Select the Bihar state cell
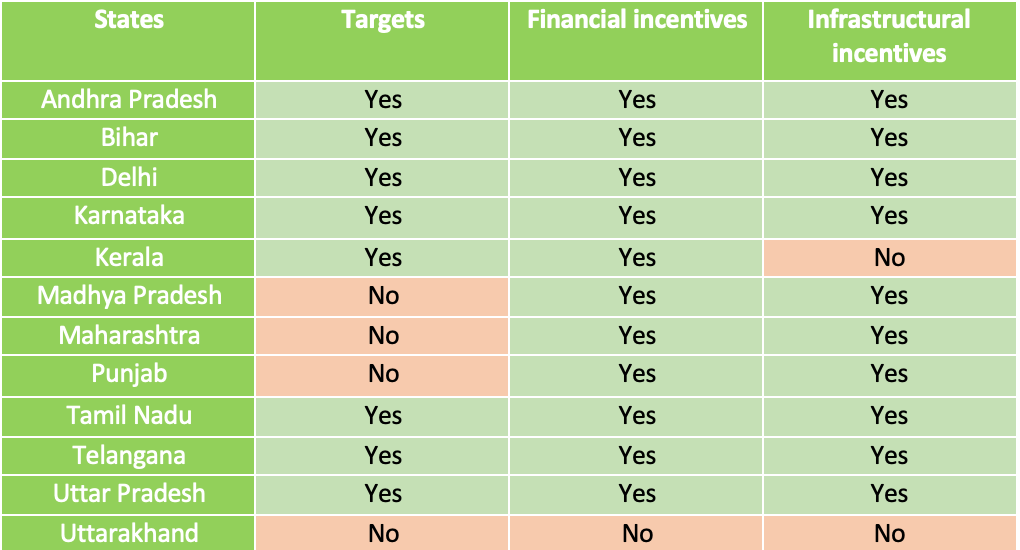 [128, 139]
